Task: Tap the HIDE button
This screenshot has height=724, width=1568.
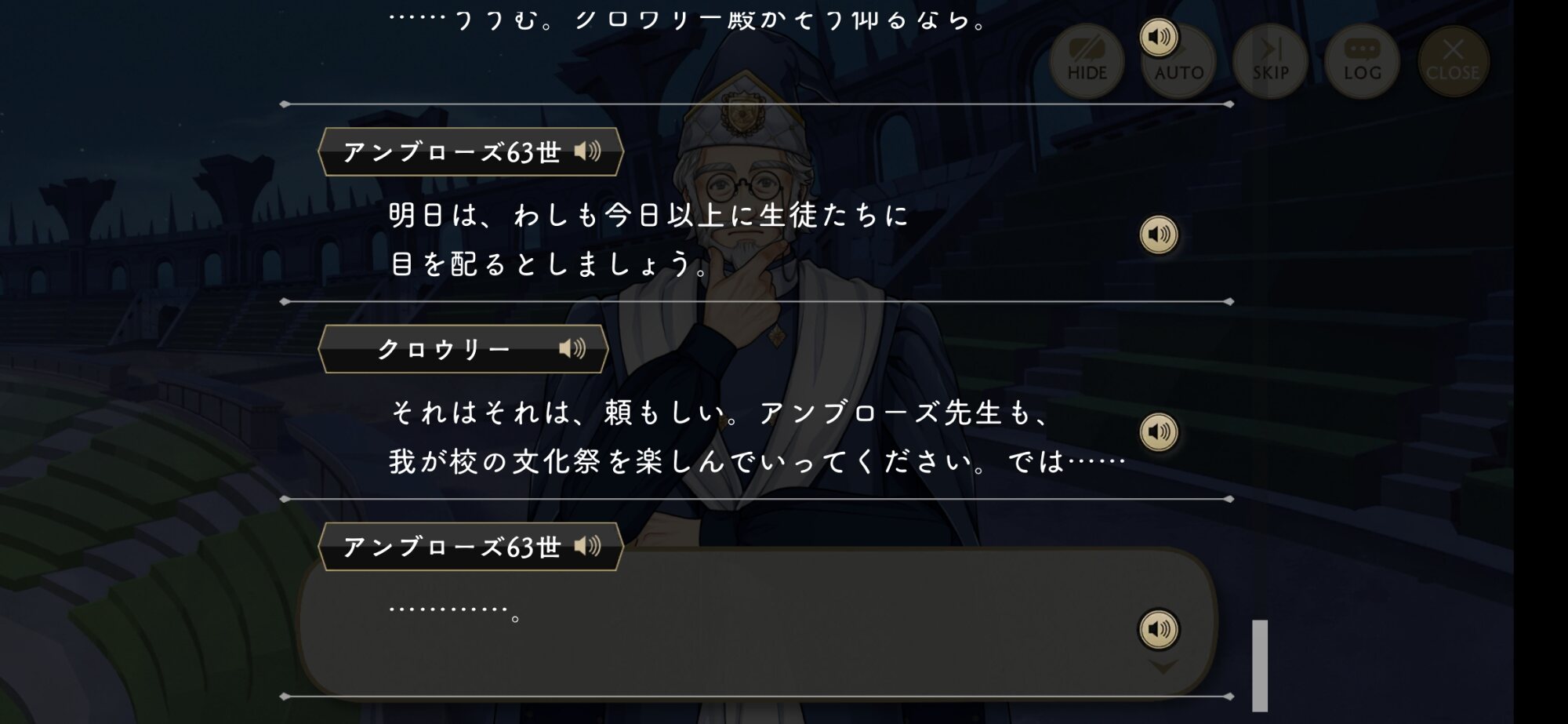Action: 1087,60
